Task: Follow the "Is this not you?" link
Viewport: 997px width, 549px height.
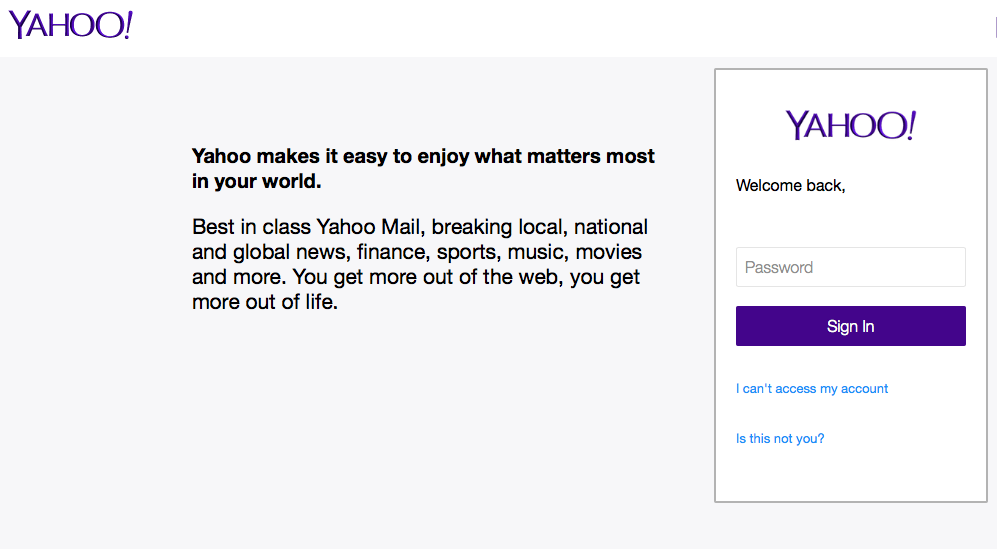Action: point(780,439)
